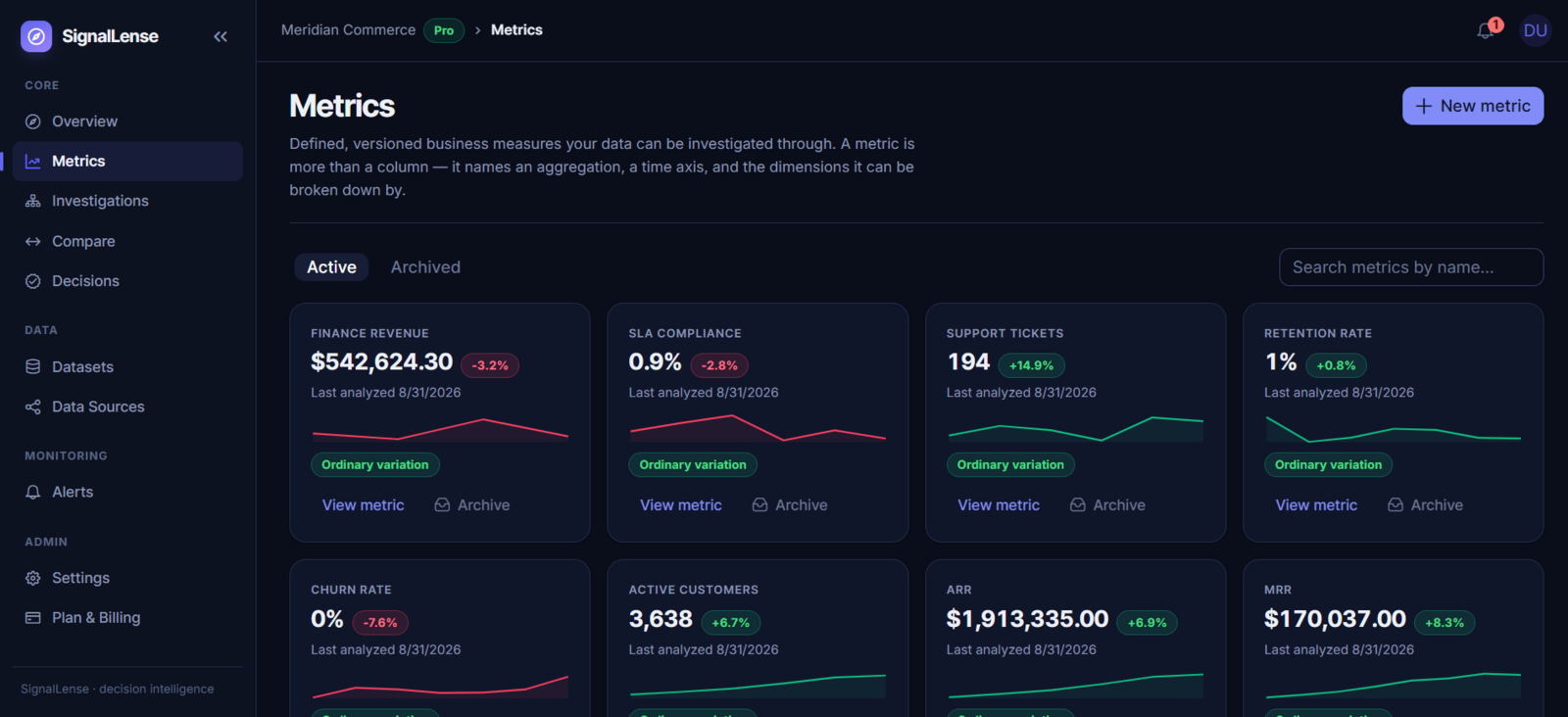Viewport: 1568px width, 717px height.
Task: Click the Metrics breadcrumb label
Action: [x=516, y=30]
